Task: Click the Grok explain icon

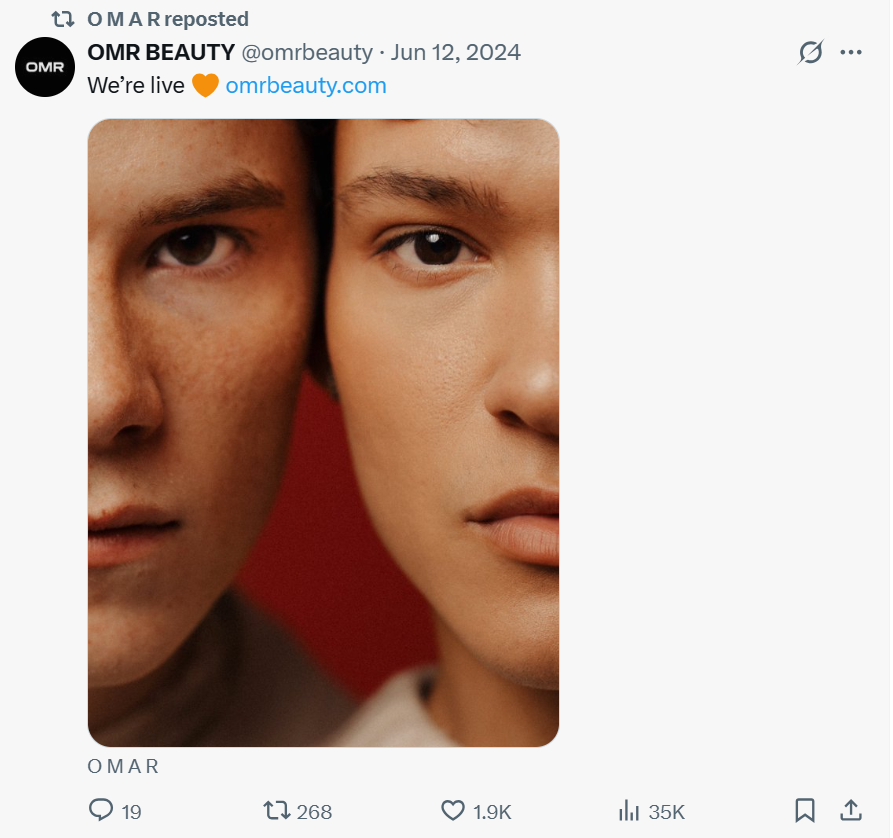Action: [810, 52]
